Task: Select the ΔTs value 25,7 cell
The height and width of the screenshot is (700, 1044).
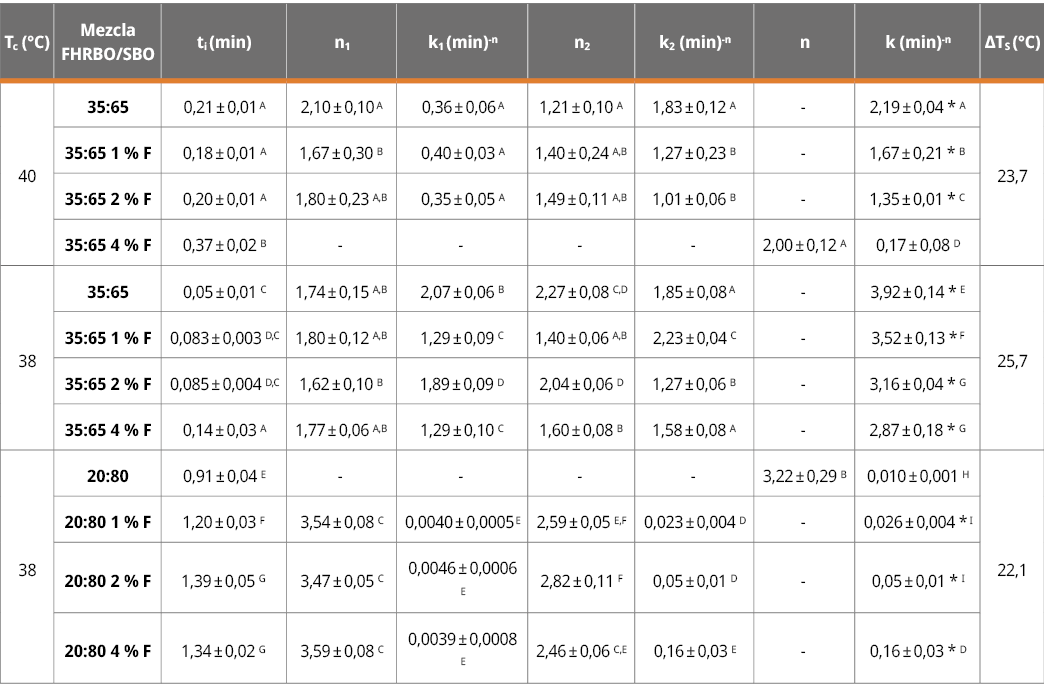Action: 1011,359
